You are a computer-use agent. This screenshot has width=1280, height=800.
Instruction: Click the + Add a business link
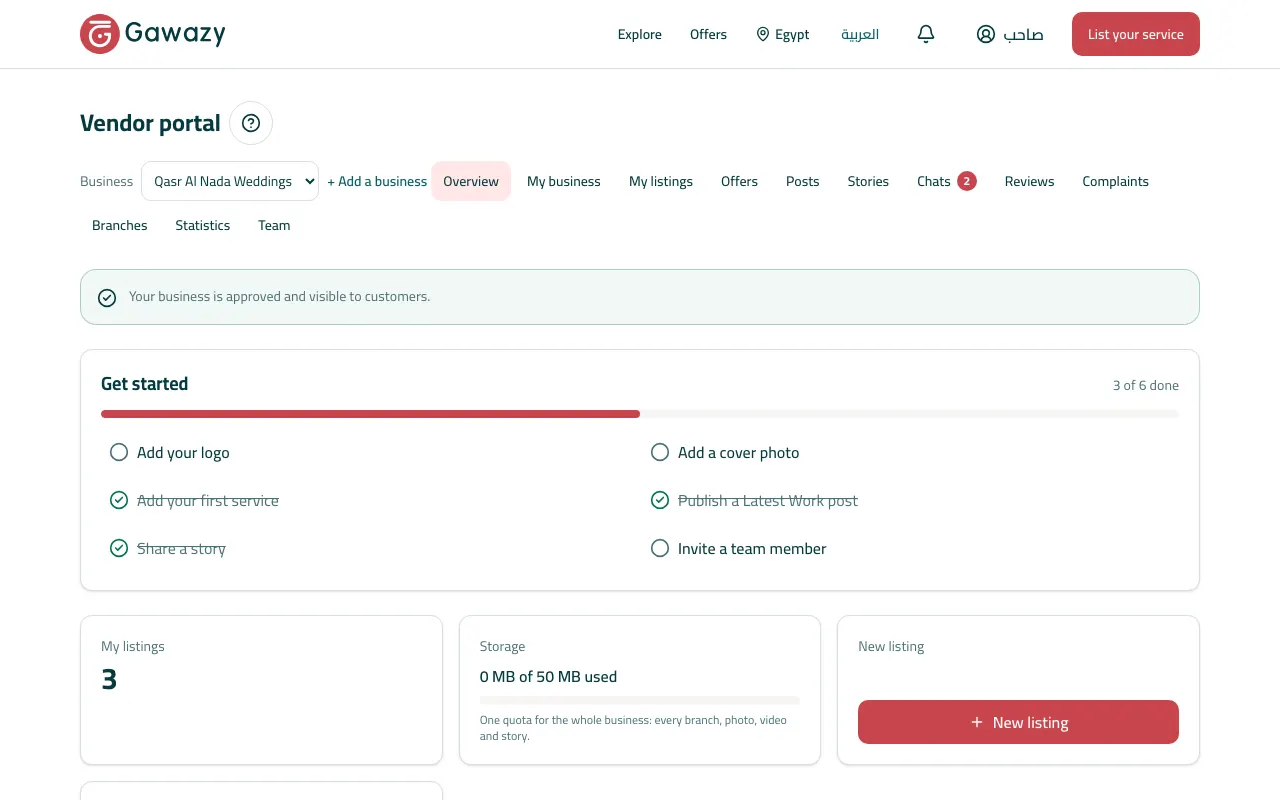coord(377,181)
